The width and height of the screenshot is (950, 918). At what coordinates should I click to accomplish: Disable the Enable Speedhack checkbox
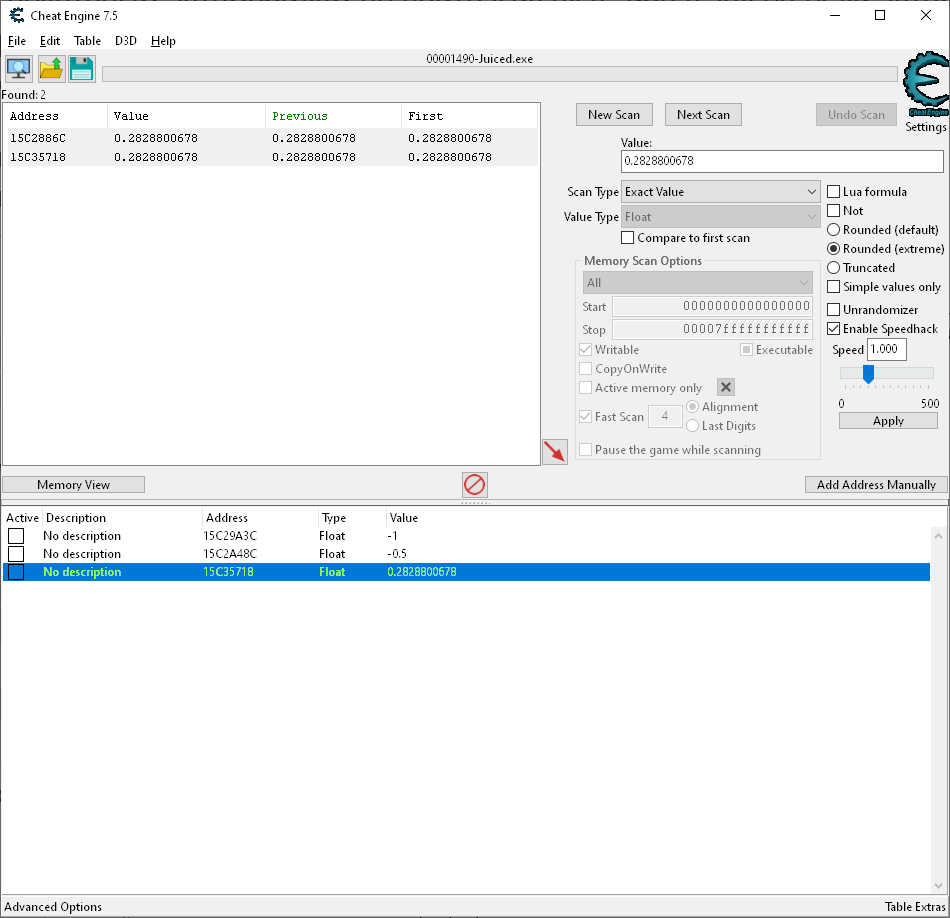click(834, 329)
